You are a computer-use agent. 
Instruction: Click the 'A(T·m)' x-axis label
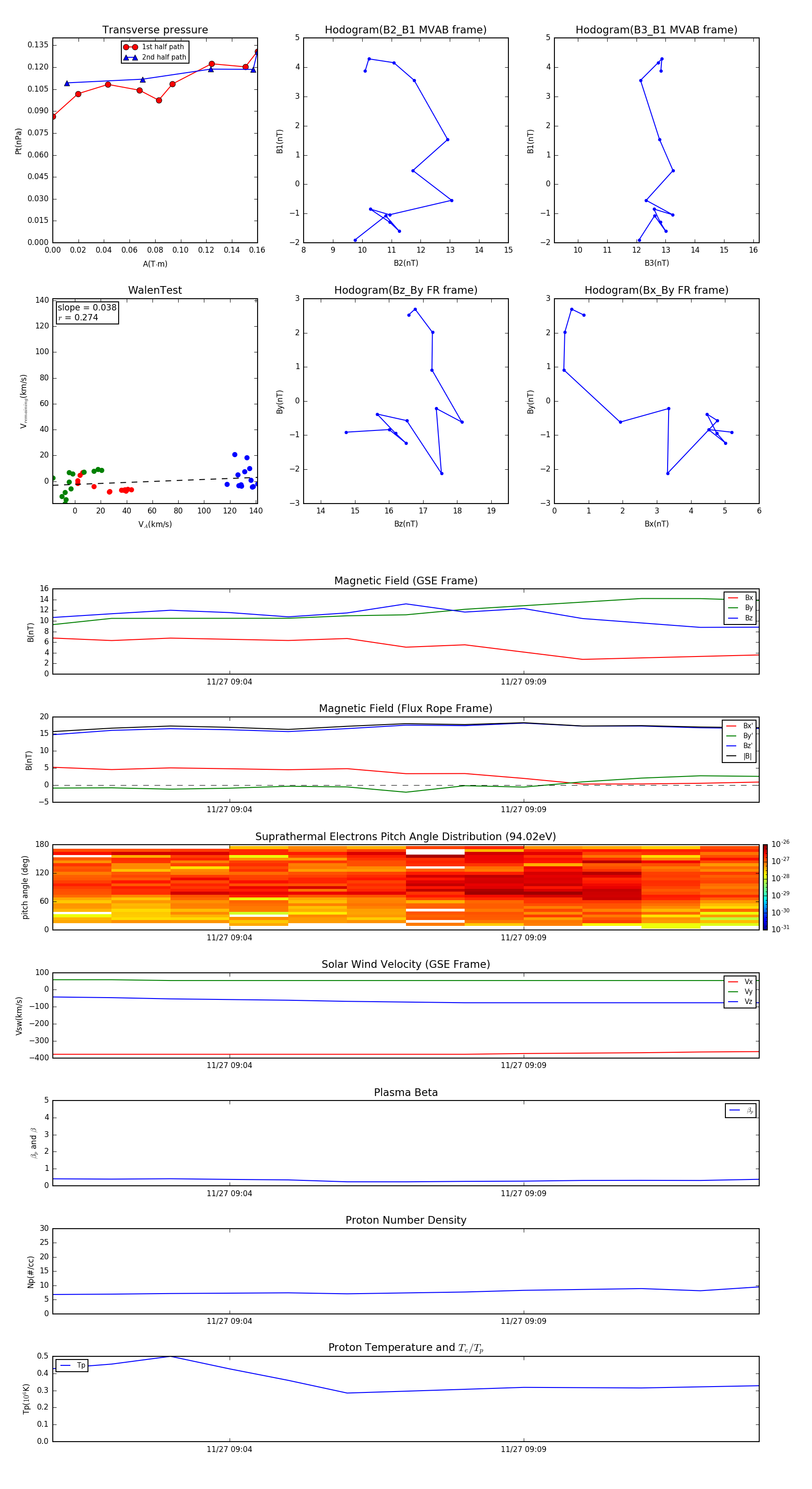(155, 264)
